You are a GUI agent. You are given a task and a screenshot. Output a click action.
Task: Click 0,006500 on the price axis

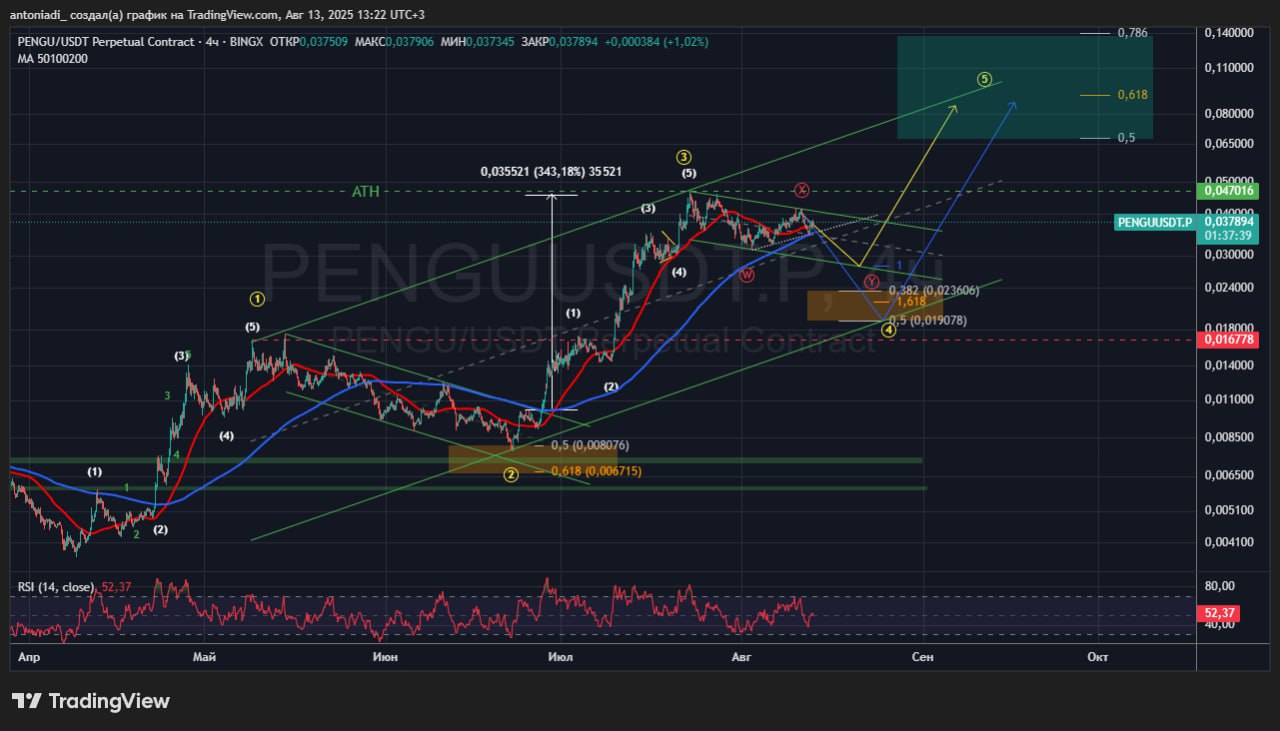click(1229, 475)
